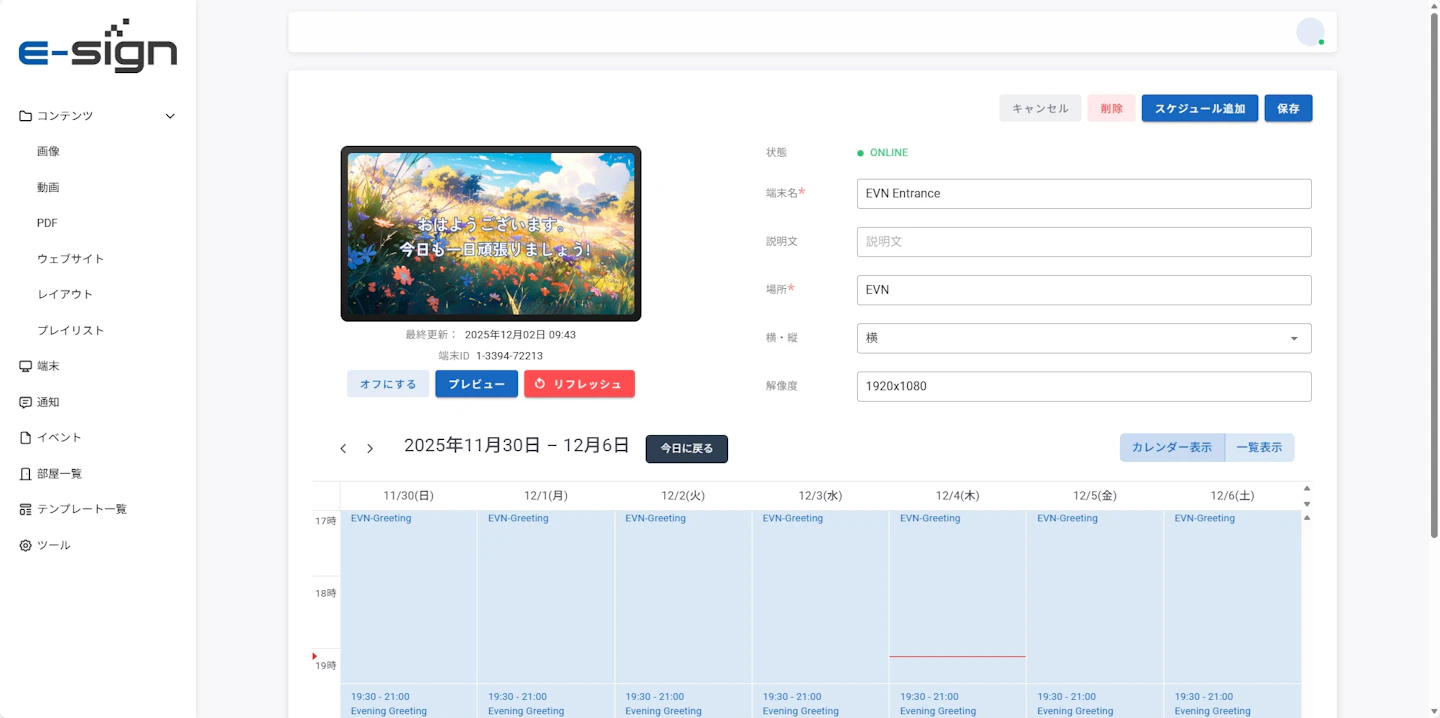
Task: Click the document icon for イベント
Action: pos(26,438)
